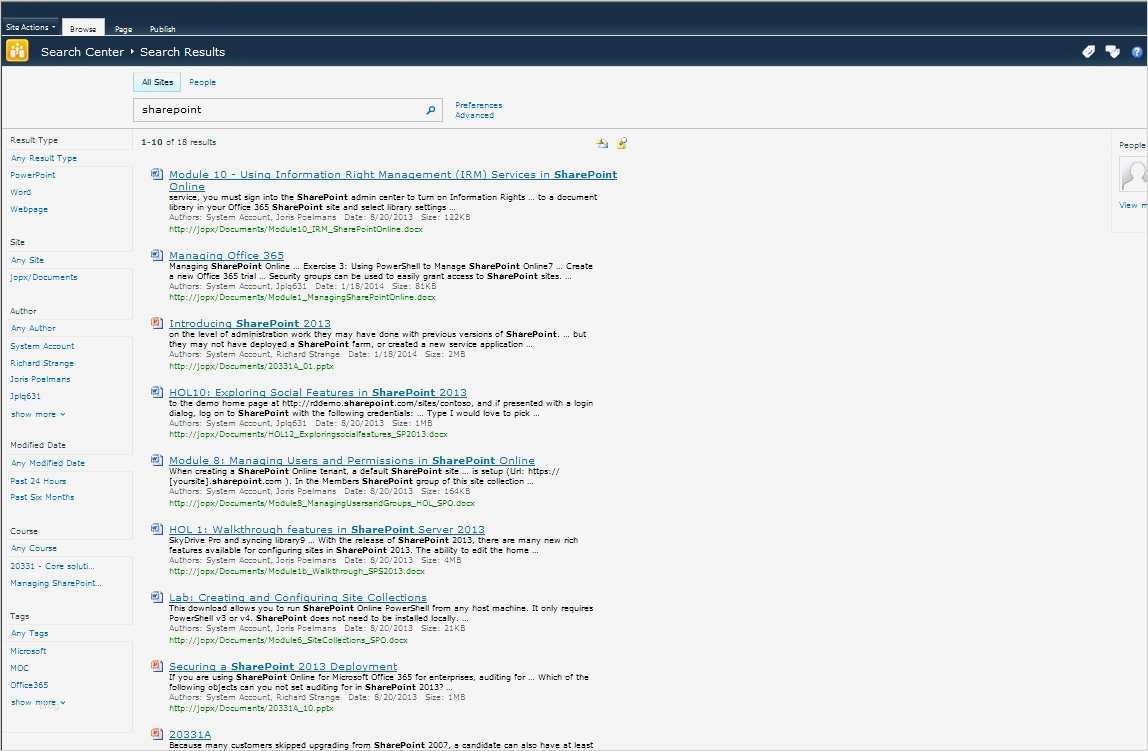Open the Preferences link

tap(478, 105)
